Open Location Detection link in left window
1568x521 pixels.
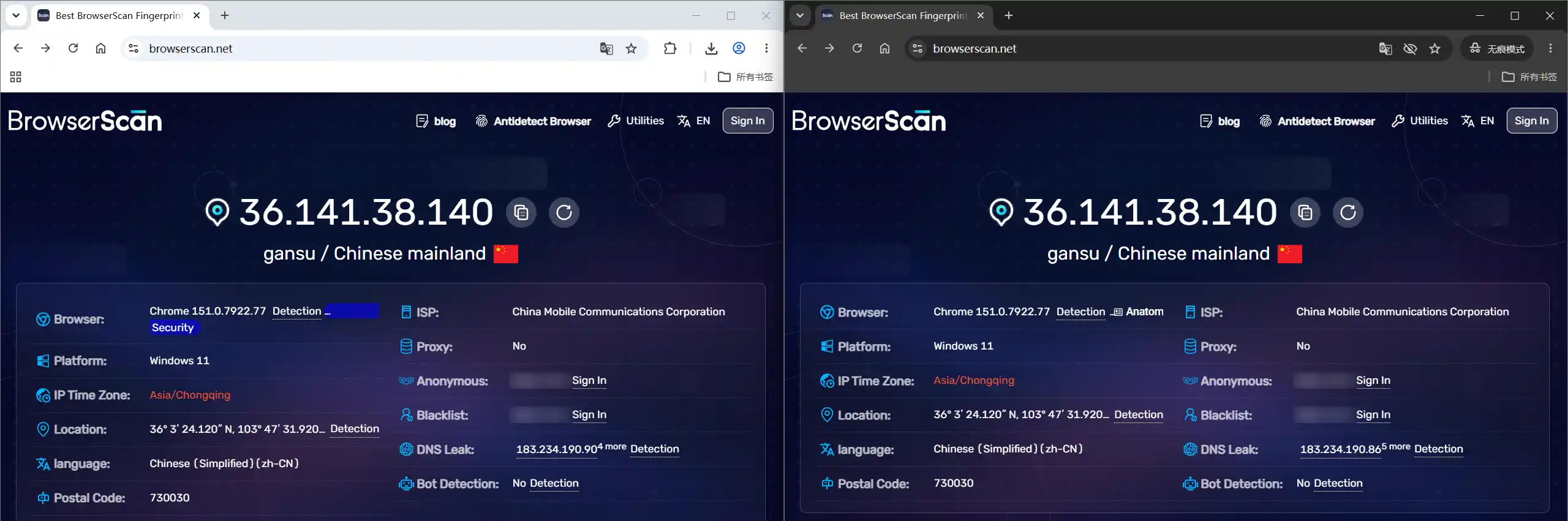pos(355,429)
